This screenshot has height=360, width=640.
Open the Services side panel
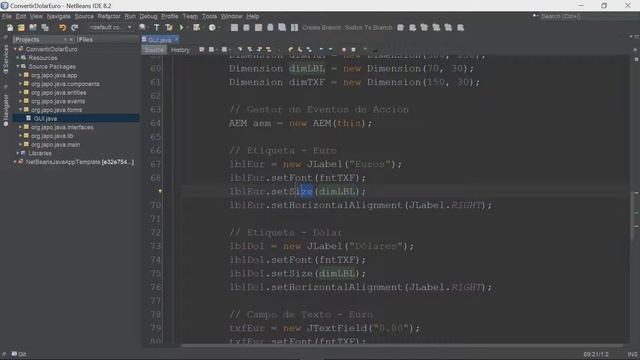(5, 59)
